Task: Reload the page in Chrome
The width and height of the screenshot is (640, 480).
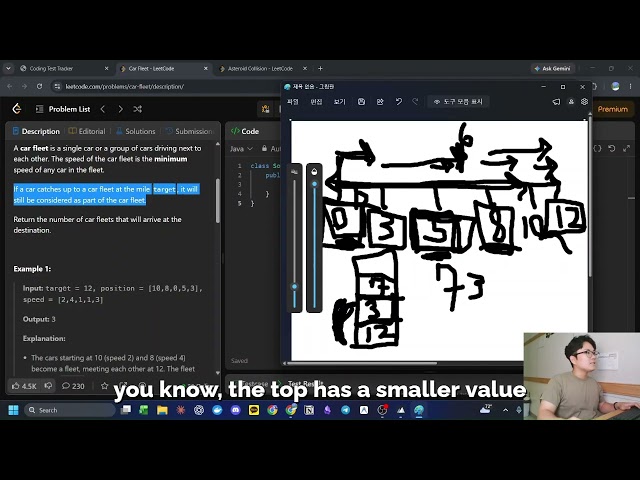Action: [x=39, y=87]
